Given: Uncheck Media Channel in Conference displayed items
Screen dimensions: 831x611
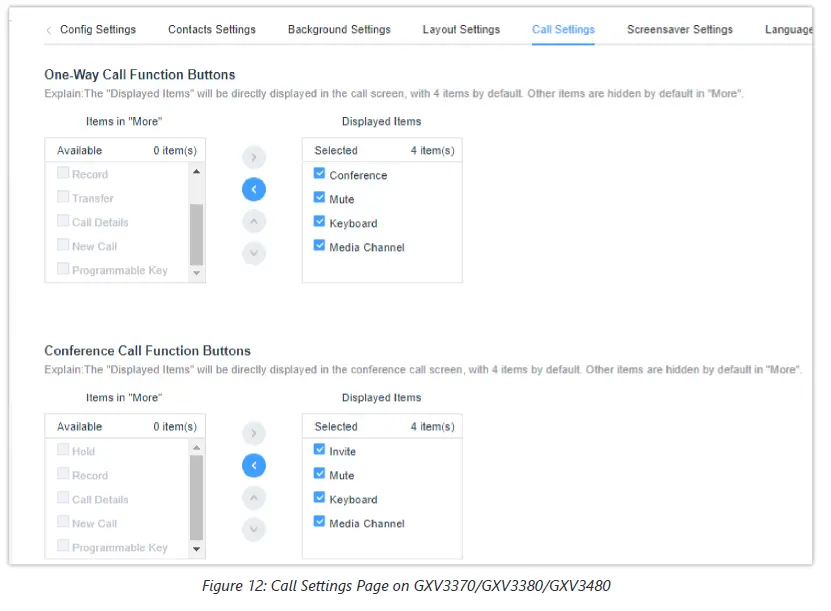Looking at the screenshot, I should pyautogui.click(x=319, y=521).
